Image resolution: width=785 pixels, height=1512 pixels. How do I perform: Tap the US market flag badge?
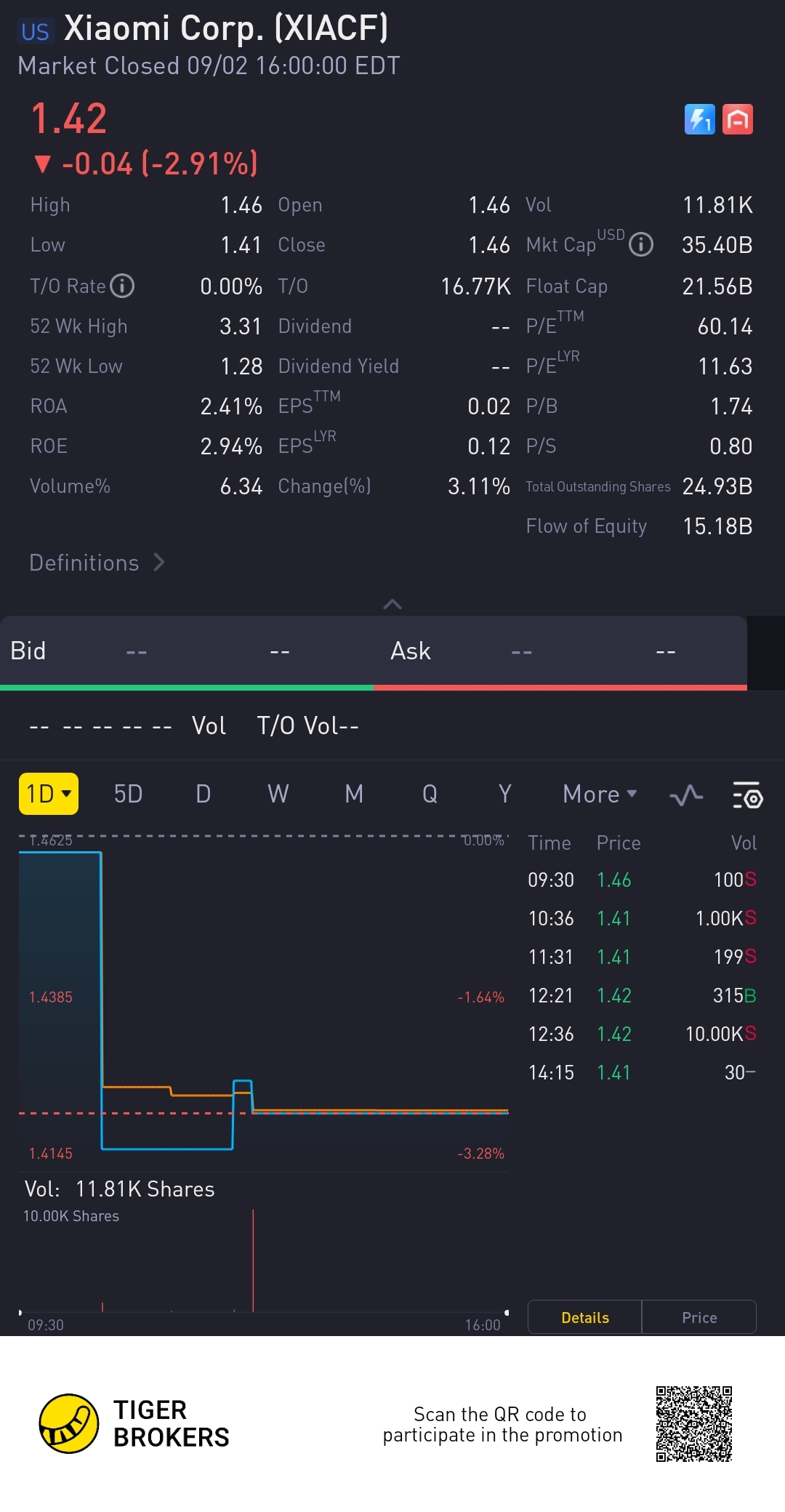(x=35, y=31)
